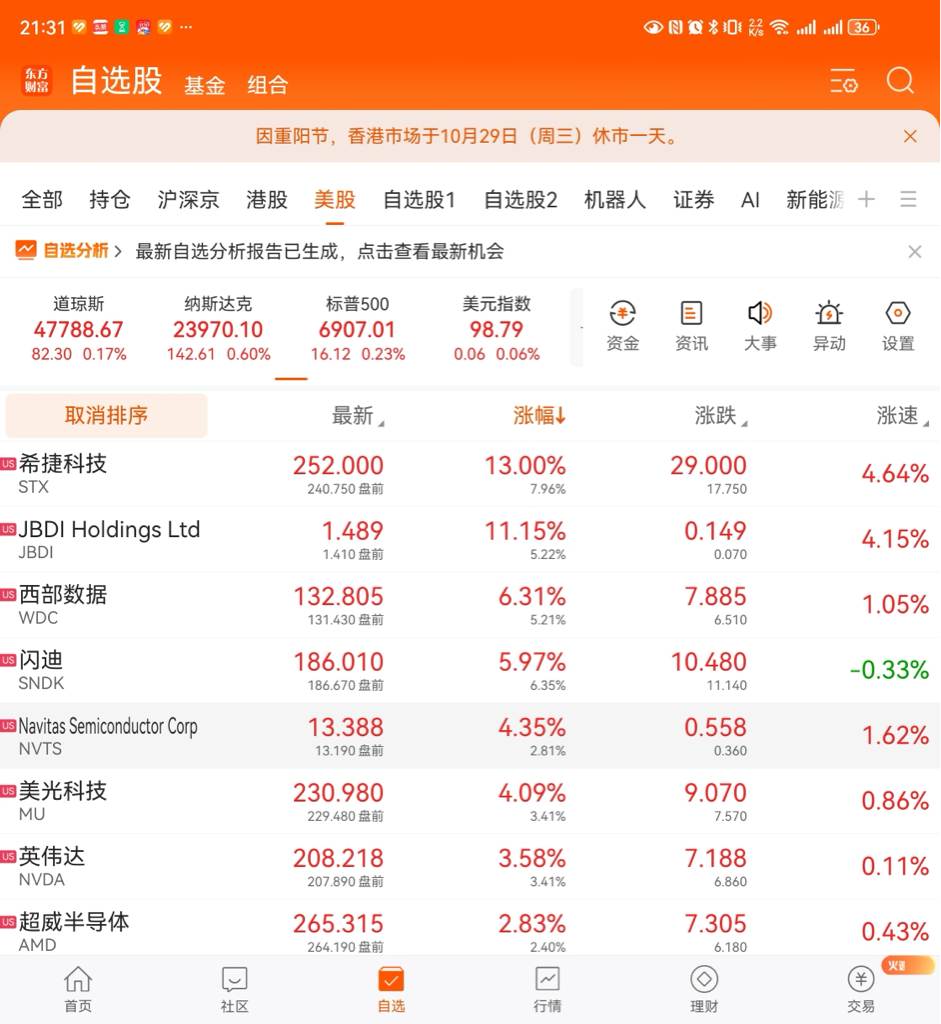Tap the Eastmoney logo icon
Screen dimensions: 941x1024
(x=37, y=80)
